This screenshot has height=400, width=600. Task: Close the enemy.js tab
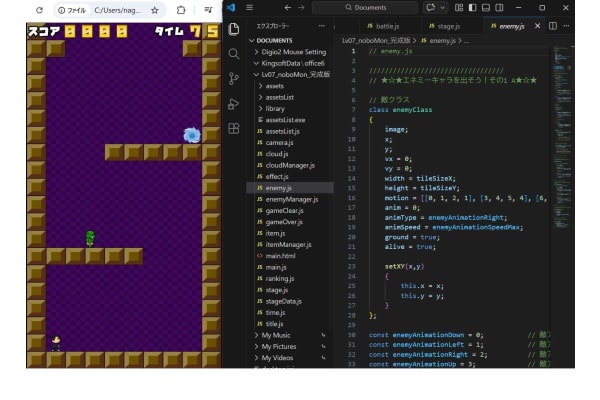(538, 26)
